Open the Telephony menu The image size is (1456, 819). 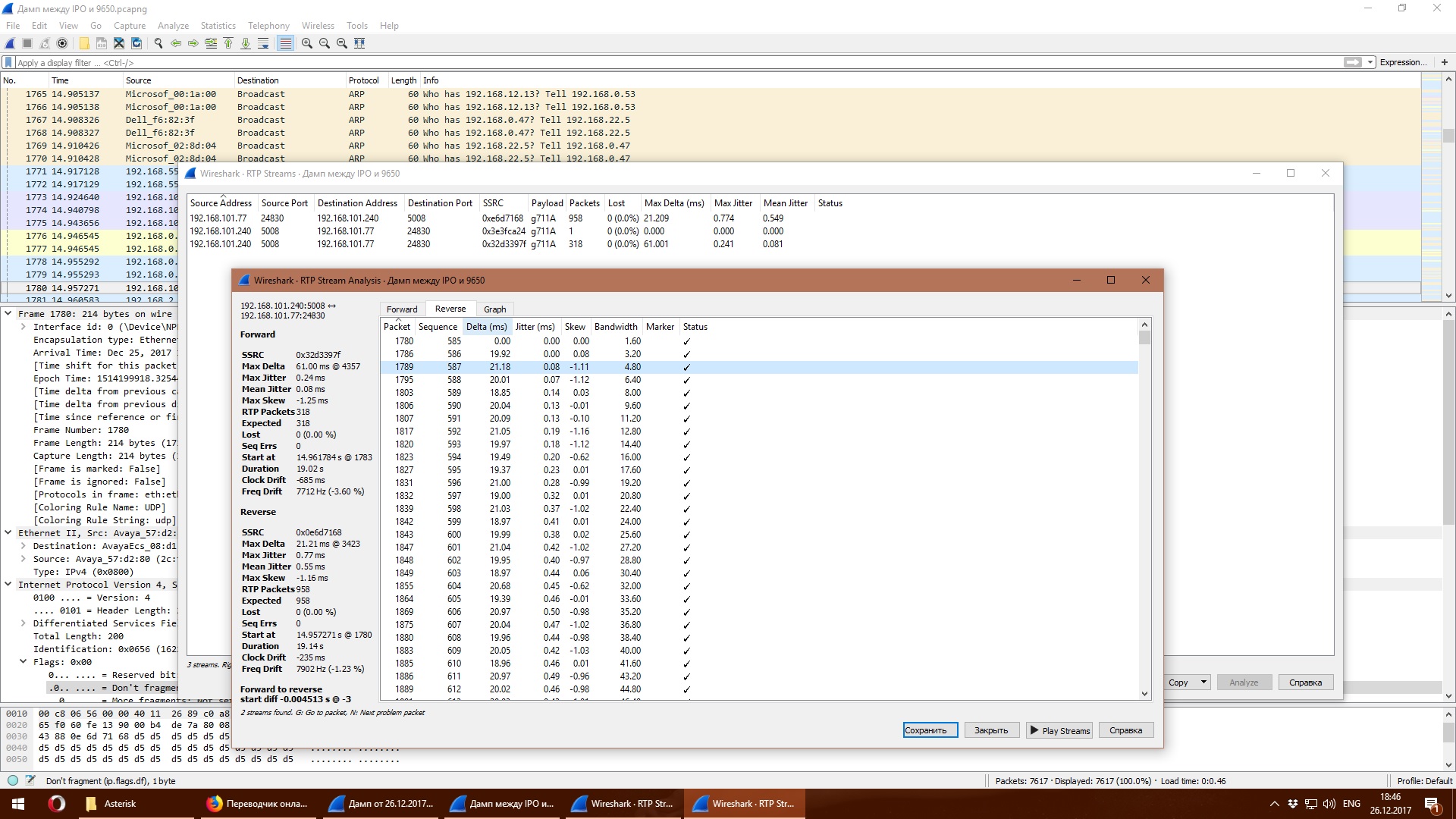(x=268, y=26)
